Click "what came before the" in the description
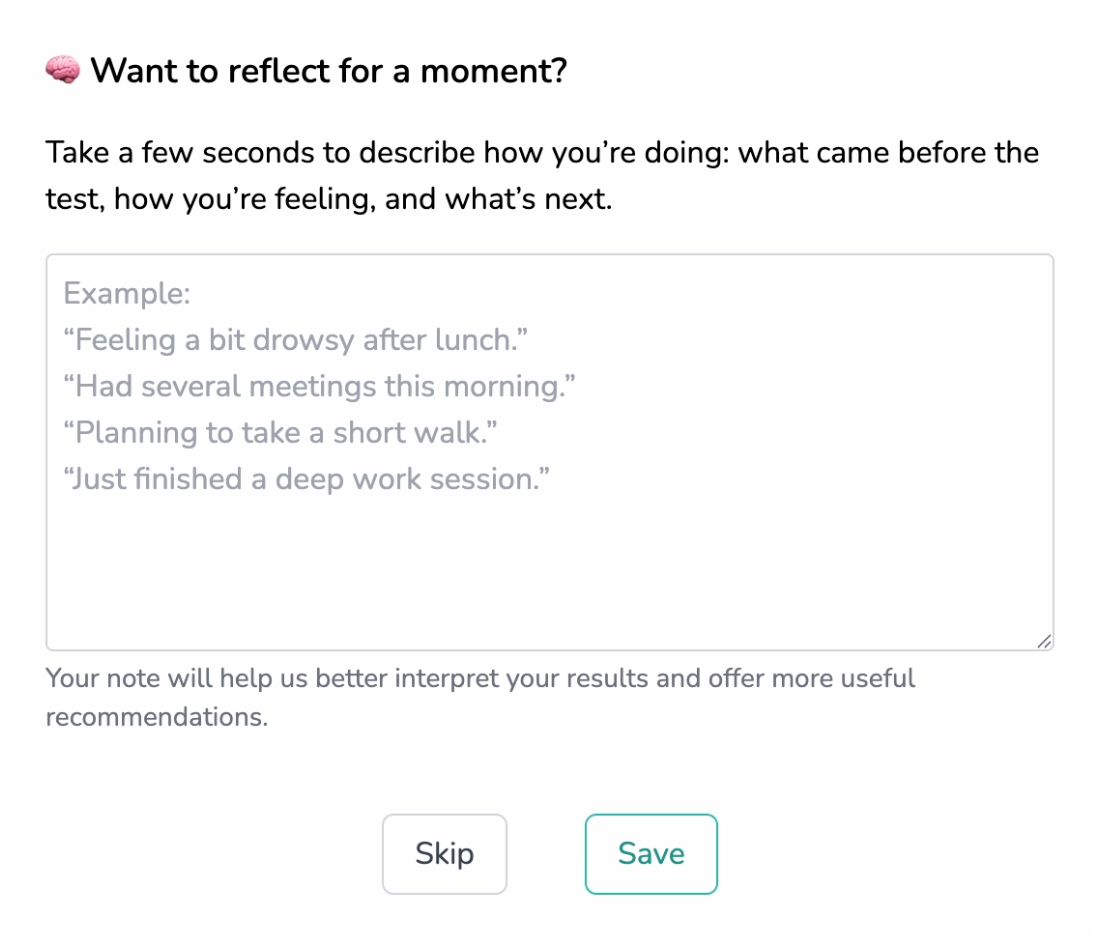 click(888, 153)
